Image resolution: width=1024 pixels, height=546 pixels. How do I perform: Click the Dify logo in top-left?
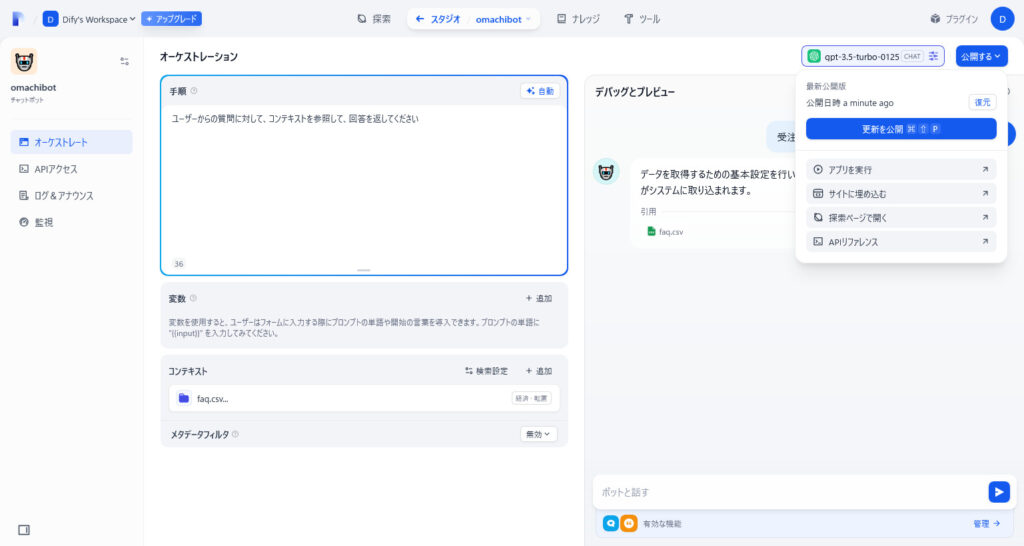tap(18, 19)
